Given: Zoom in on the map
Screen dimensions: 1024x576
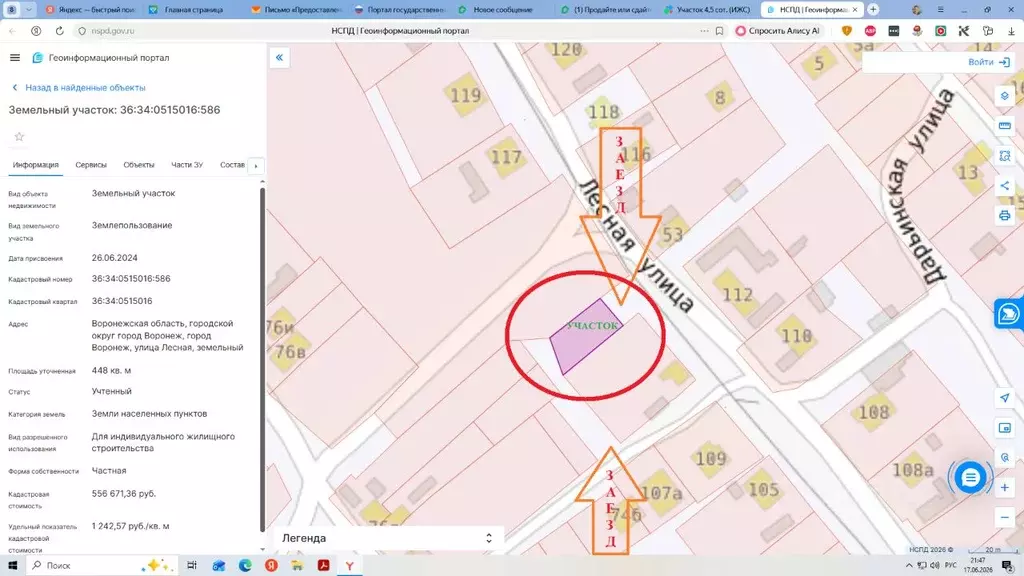Looking at the screenshot, I should [x=1004, y=488].
